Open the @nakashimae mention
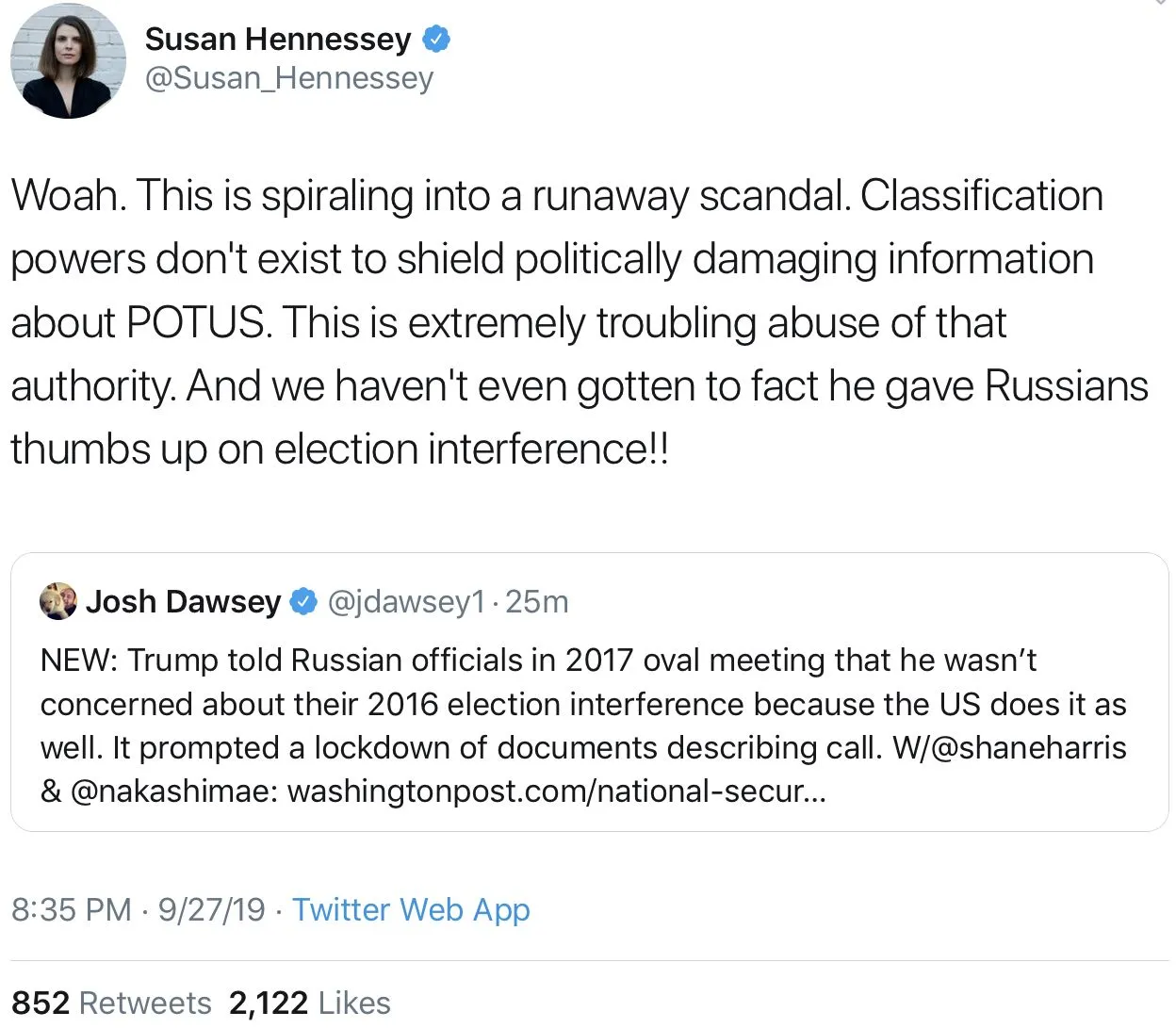Viewport: 1176px width, 1028px height. (174, 791)
